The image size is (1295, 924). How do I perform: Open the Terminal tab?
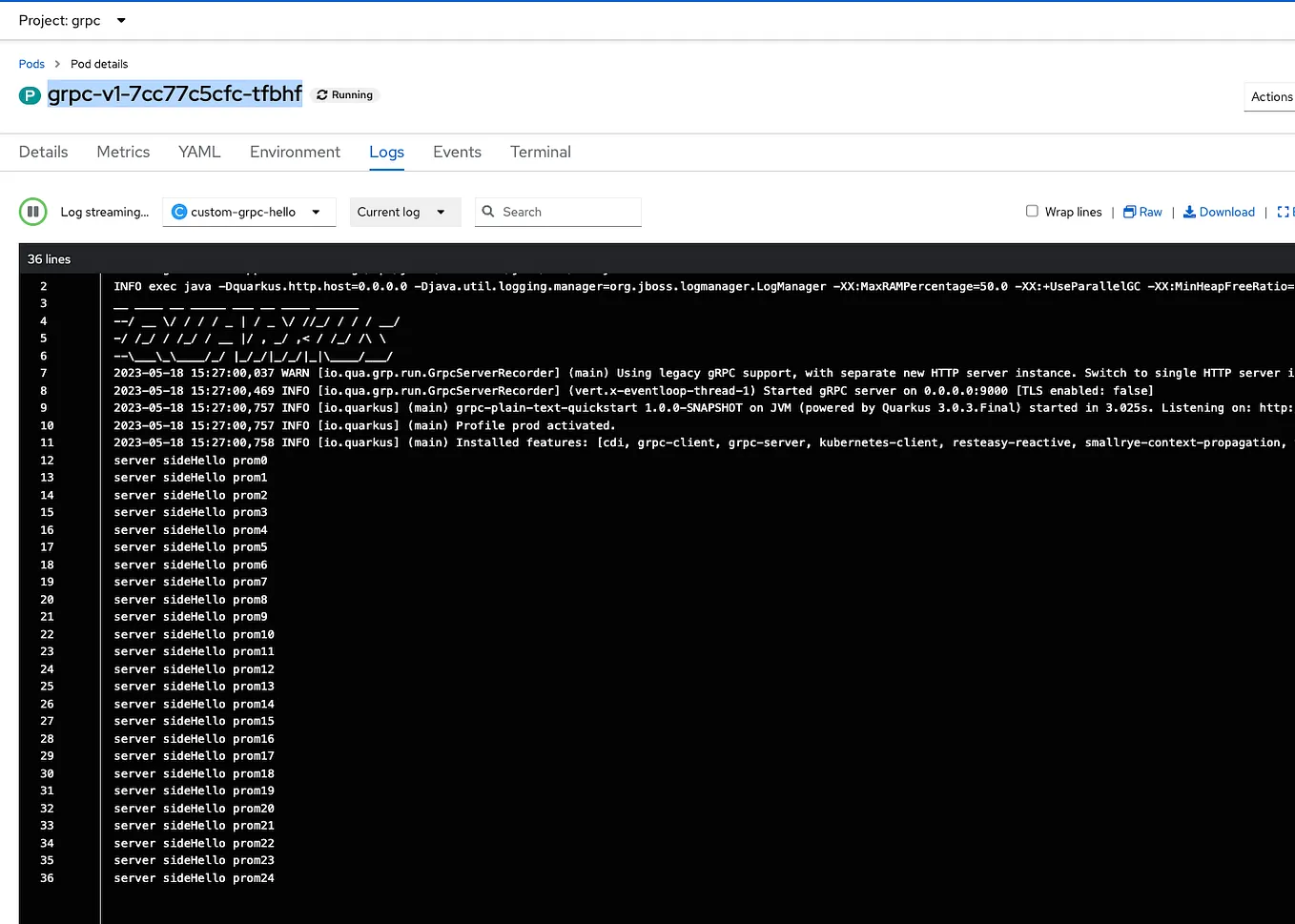pos(540,152)
